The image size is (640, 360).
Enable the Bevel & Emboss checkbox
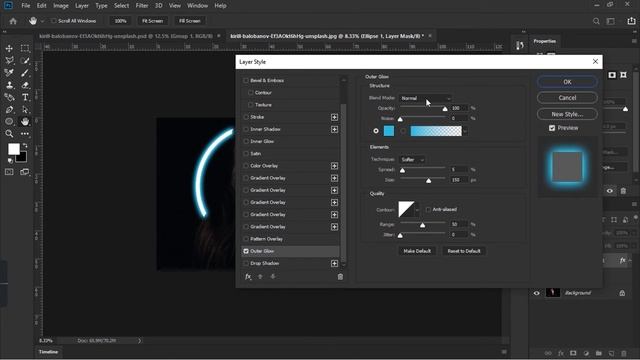246,80
